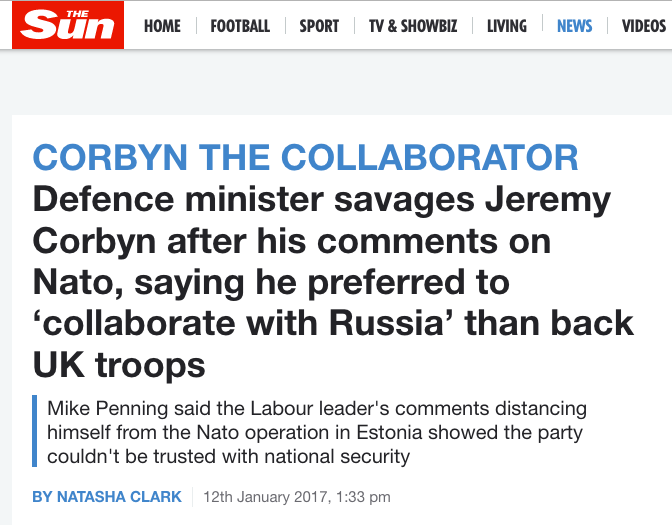Open the VIDEOS section
This screenshot has width=672, height=525.
(x=644, y=26)
